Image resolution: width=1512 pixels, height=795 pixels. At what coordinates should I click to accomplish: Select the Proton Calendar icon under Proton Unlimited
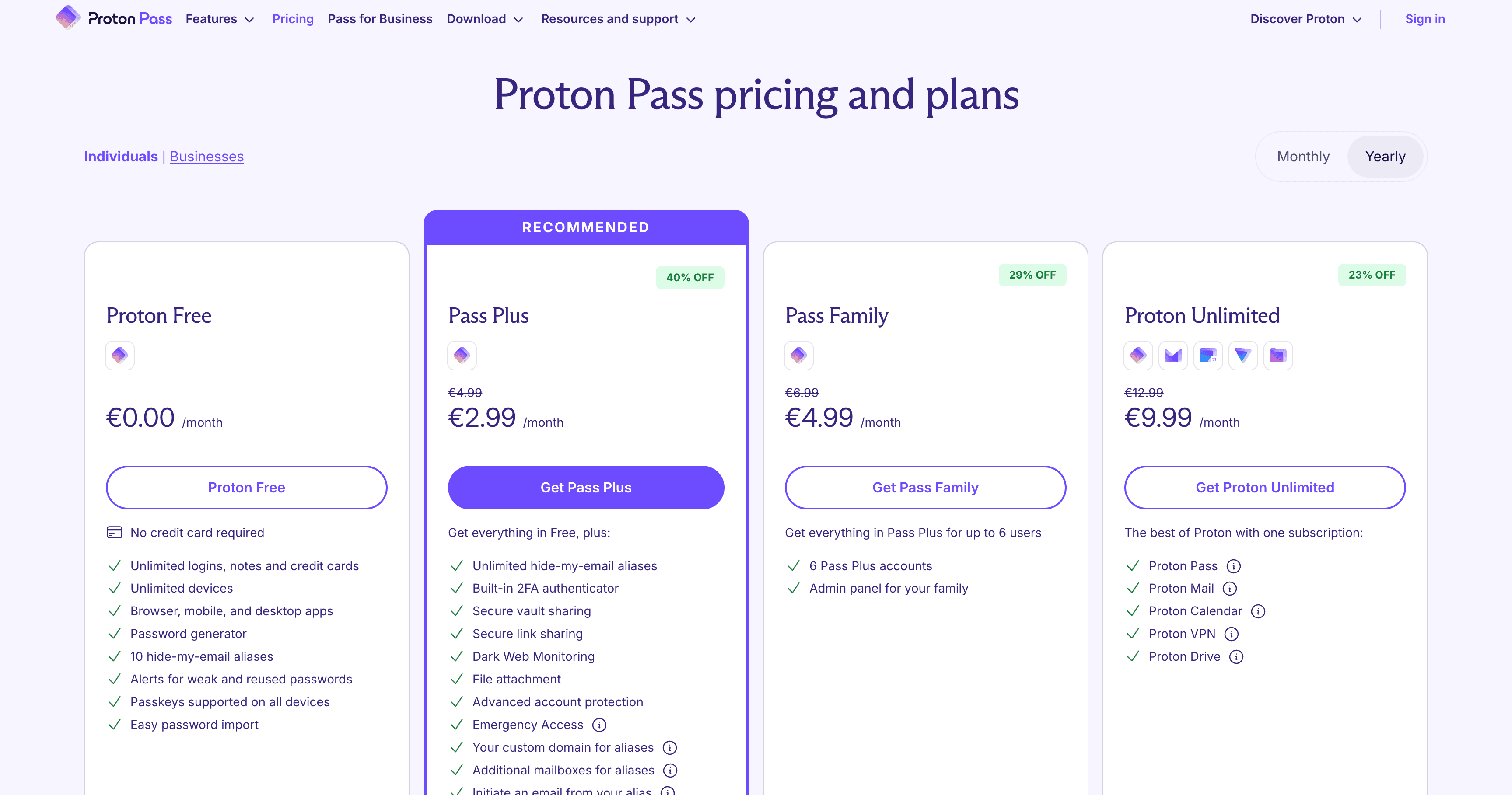click(x=1208, y=355)
